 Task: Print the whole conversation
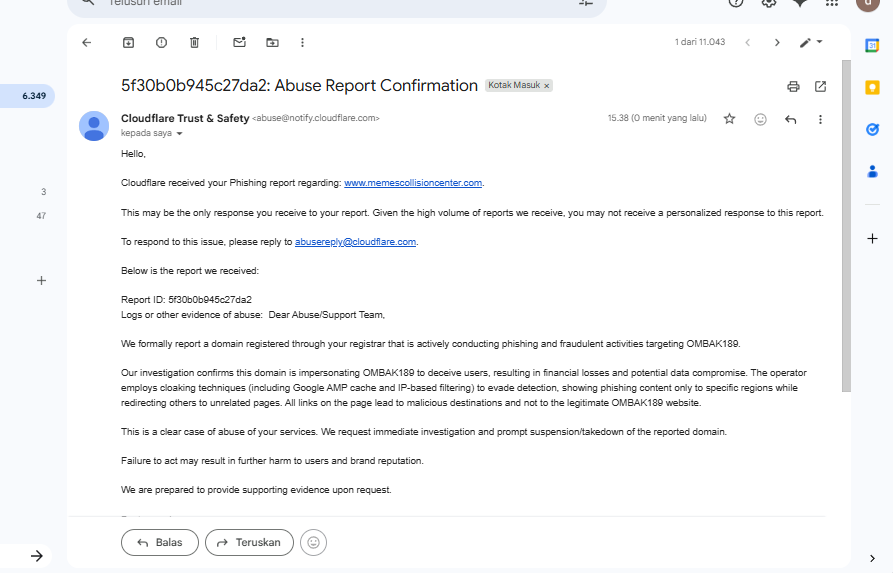(x=793, y=87)
